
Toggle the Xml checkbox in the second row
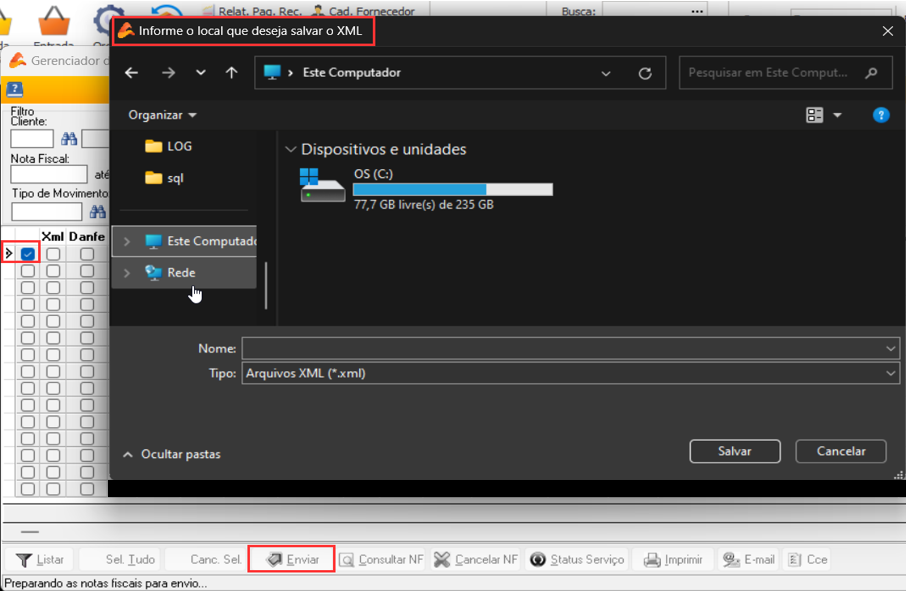point(53,271)
